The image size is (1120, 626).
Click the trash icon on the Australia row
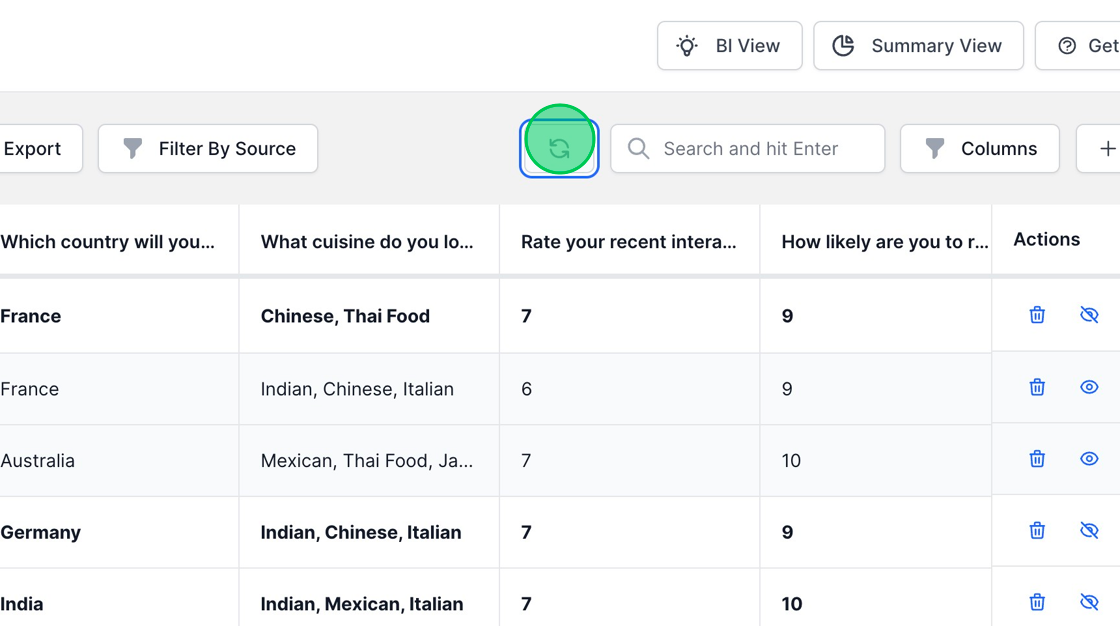coord(1037,458)
